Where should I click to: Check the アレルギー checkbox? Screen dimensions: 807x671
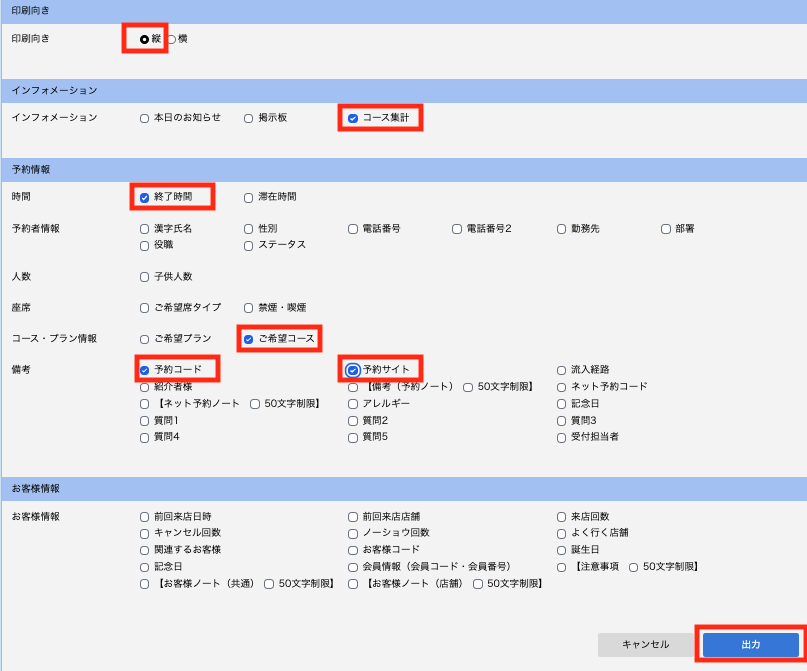point(353,404)
